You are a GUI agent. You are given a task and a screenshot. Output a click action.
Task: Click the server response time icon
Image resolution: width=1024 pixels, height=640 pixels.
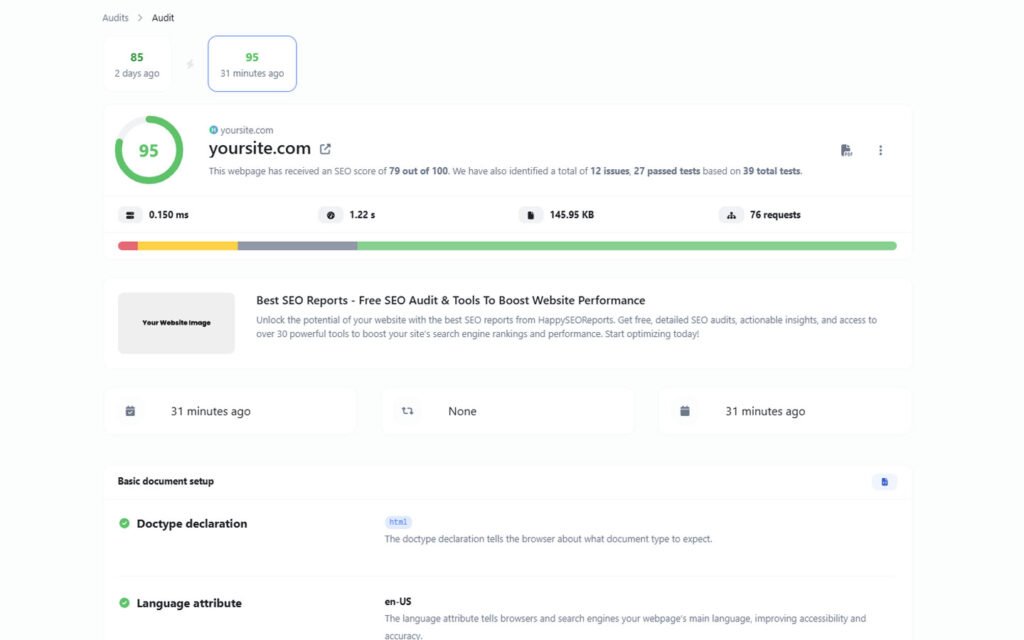click(x=130, y=215)
